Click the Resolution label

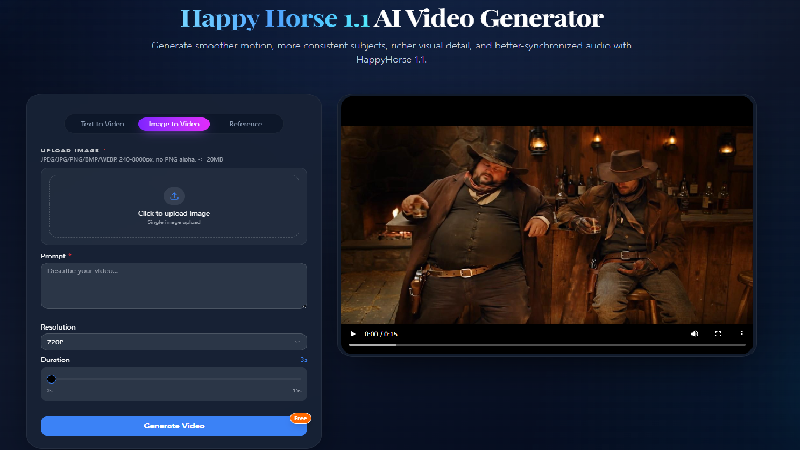click(58, 327)
